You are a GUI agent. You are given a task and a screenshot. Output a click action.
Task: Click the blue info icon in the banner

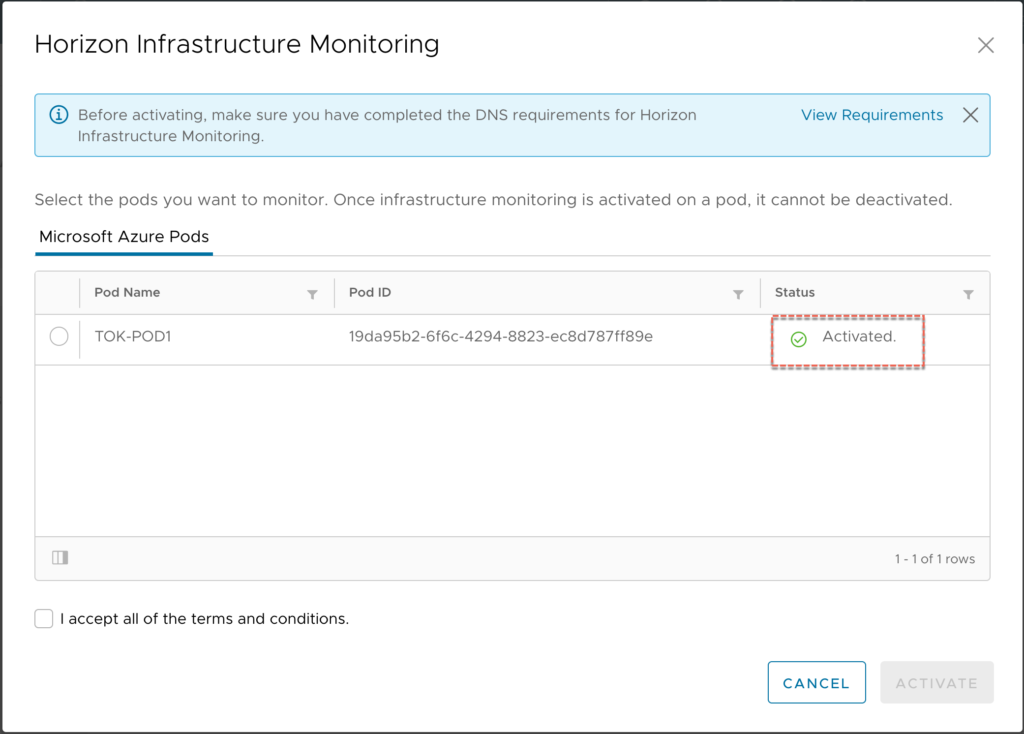[59, 115]
